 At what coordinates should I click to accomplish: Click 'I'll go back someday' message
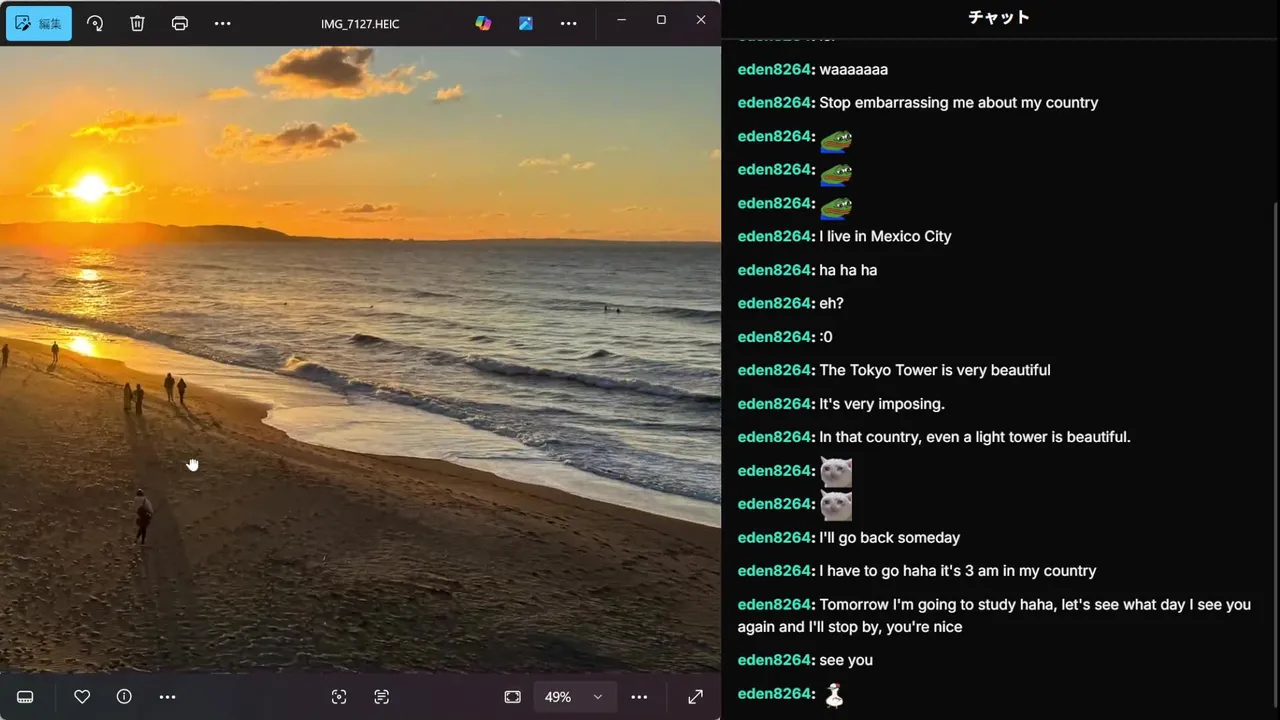point(889,537)
